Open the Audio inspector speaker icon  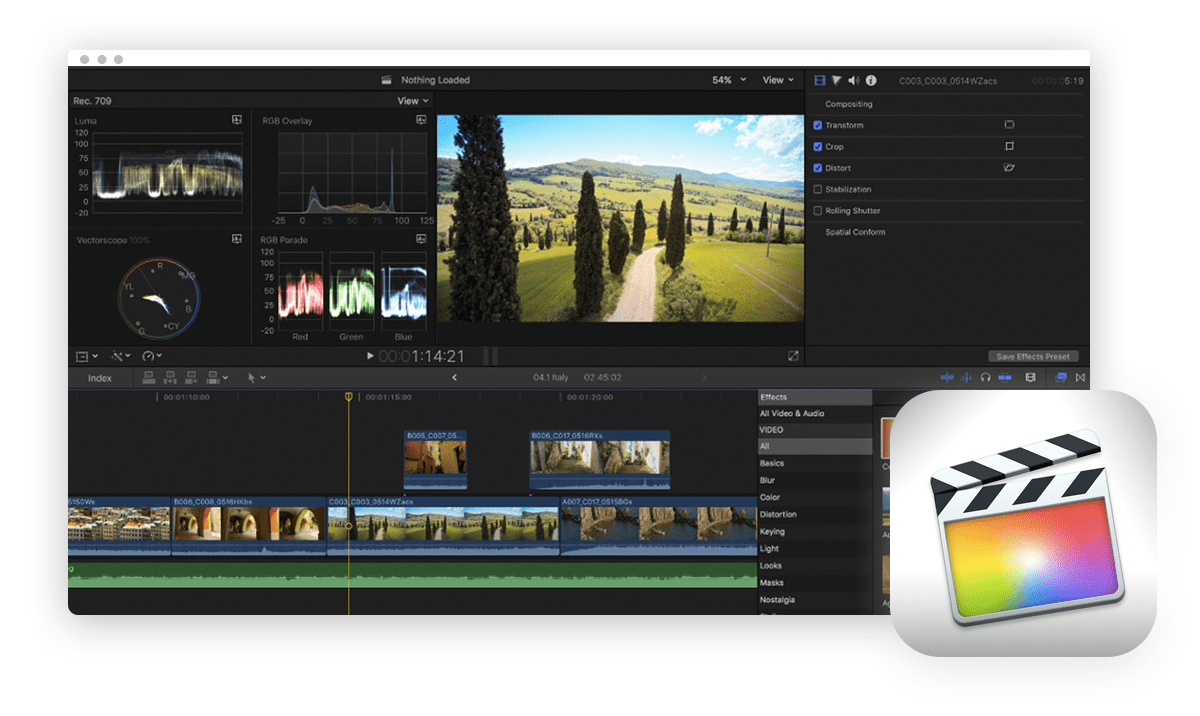pyautogui.click(x=854, y=80)
